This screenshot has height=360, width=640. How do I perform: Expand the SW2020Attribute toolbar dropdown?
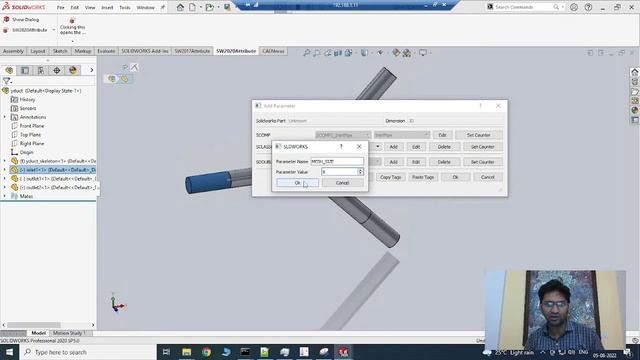pos(53,30)
